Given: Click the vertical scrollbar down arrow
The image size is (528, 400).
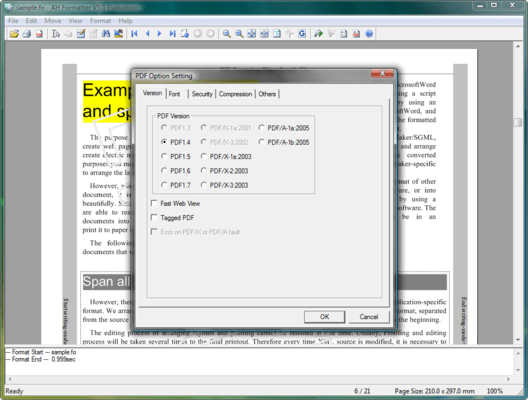Looking at the screenshot, I should [518, 339].
